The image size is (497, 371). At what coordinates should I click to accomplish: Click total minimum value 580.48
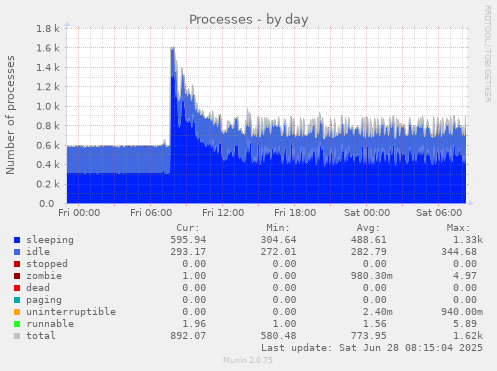[278, 336]
